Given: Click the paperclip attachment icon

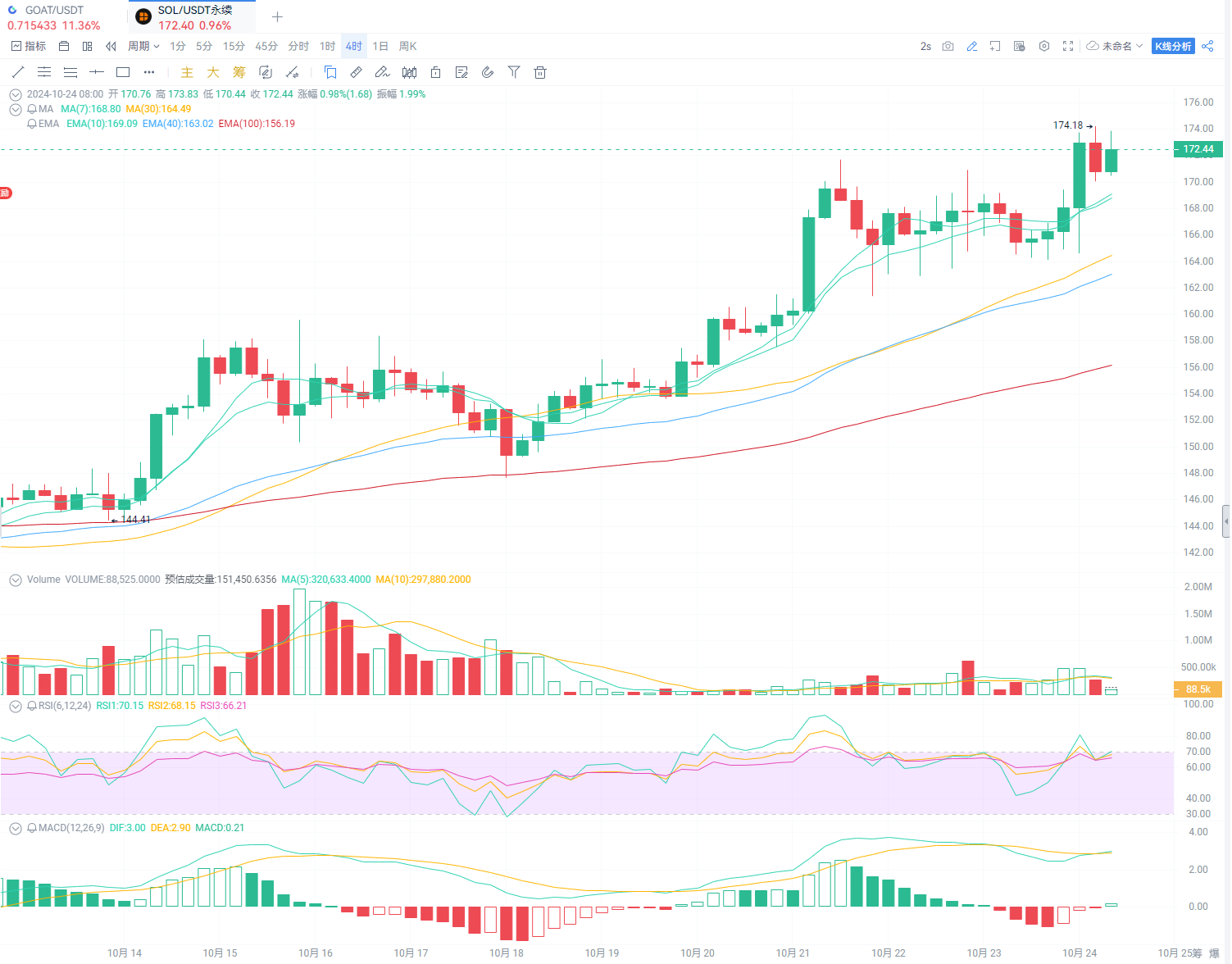Looking at the screenshot, I should pos(488,72).
